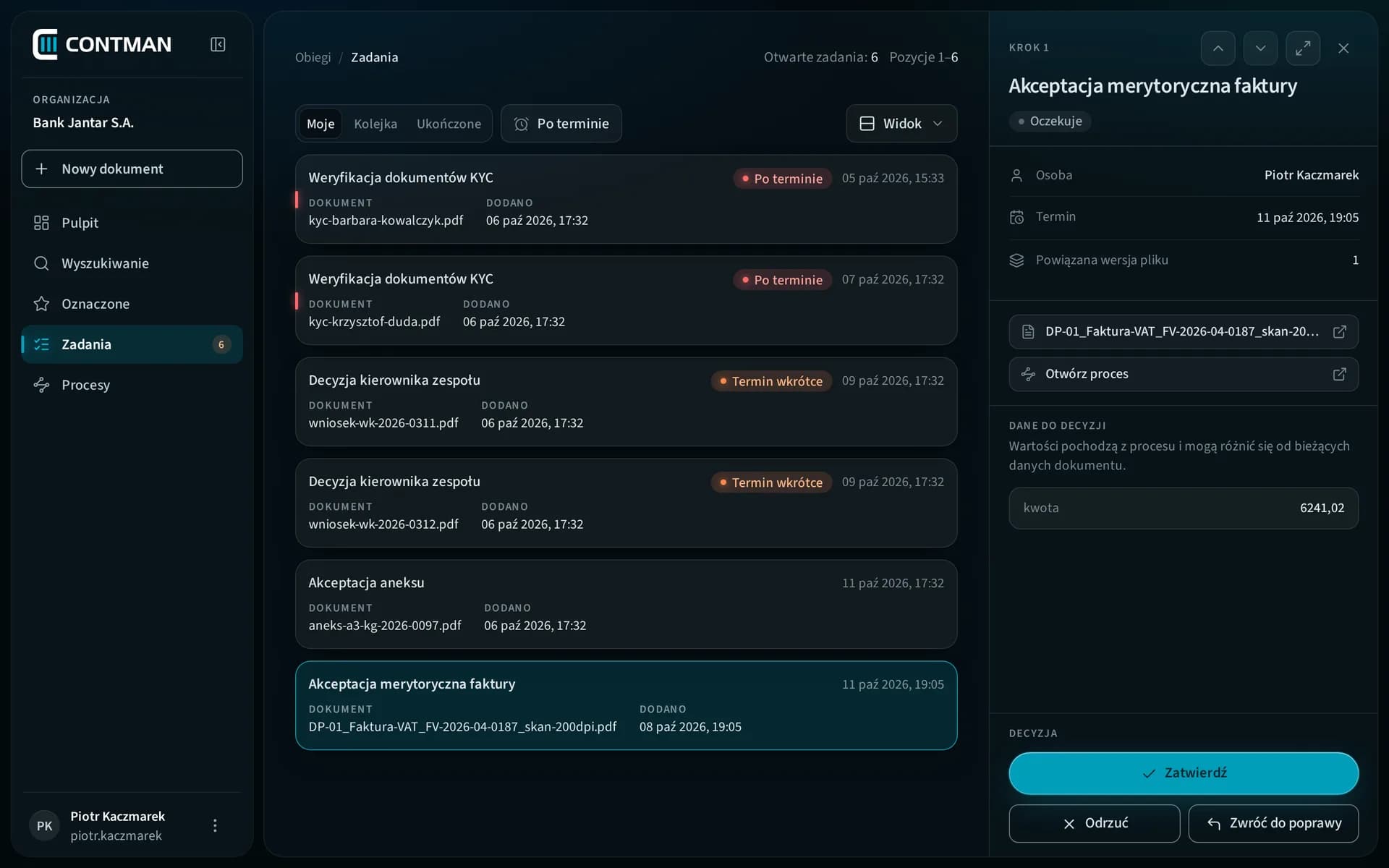Open the Widok dropdown
This screenshot has height=868, width=1389.
(901, 124)
